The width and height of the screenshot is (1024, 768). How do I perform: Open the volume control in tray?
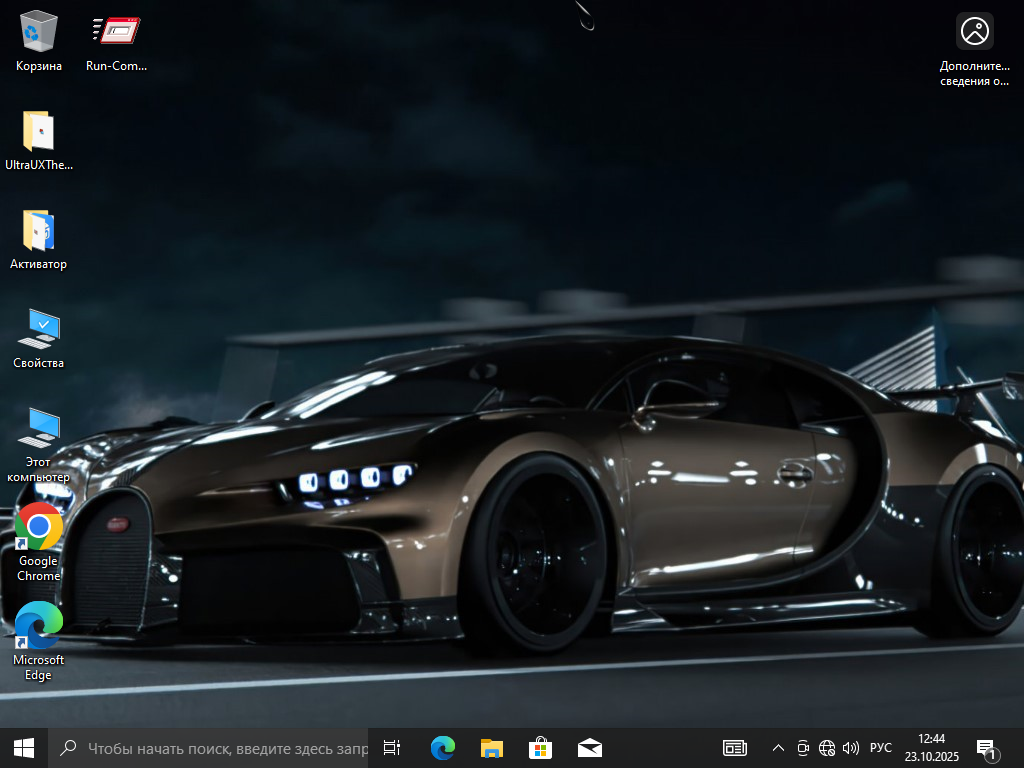tap(851, 747)
